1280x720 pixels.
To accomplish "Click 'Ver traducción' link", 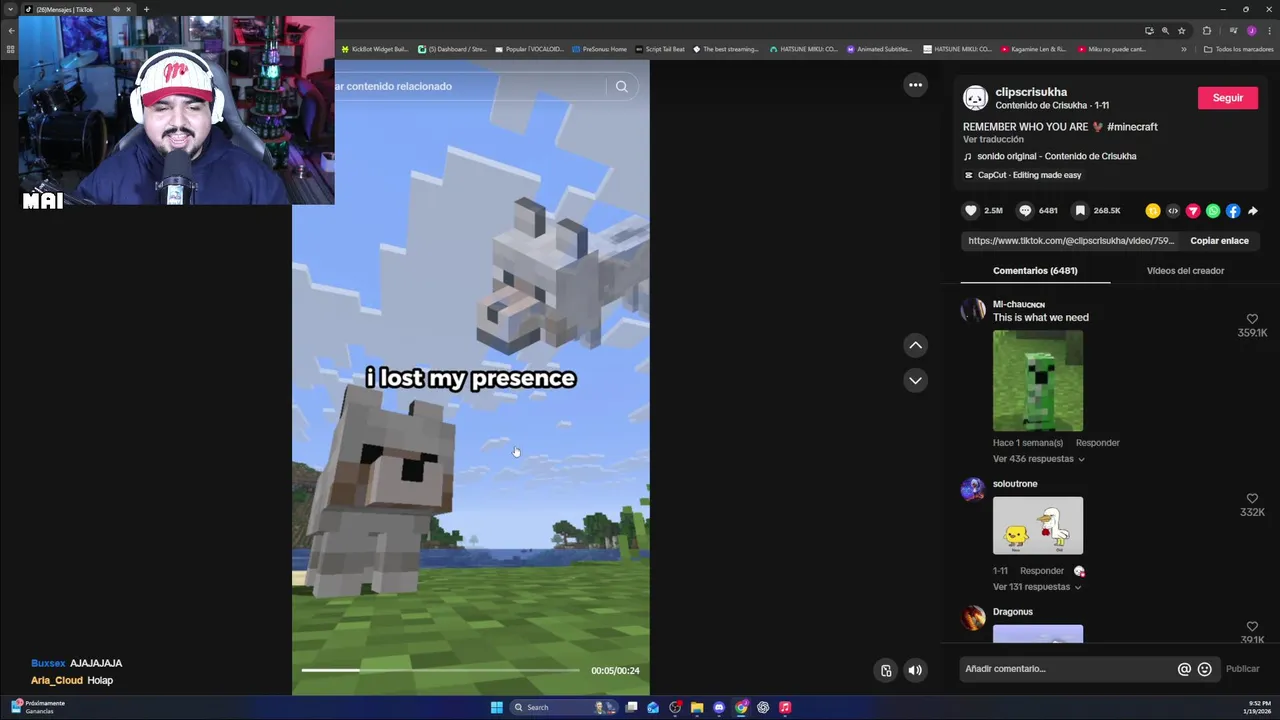I will [x=993, y=140].
